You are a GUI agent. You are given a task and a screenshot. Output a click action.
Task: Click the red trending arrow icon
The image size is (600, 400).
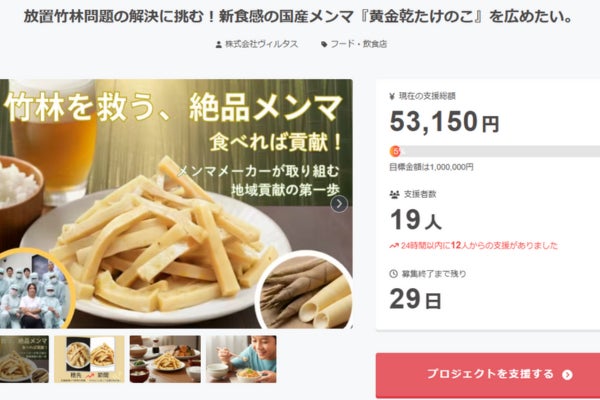(394, 246)
